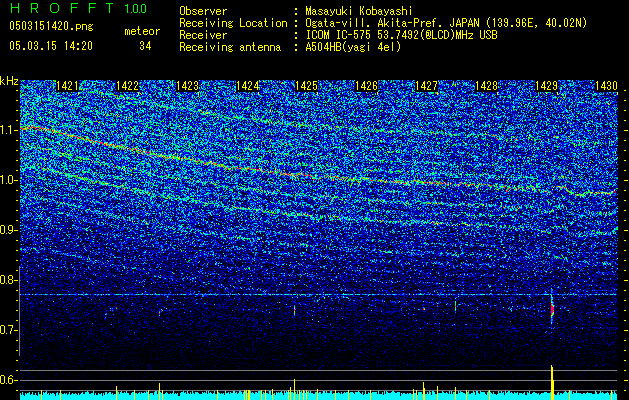629x400 pixels.
Task: Click the 1428 time marker
Action: (487, 86)
